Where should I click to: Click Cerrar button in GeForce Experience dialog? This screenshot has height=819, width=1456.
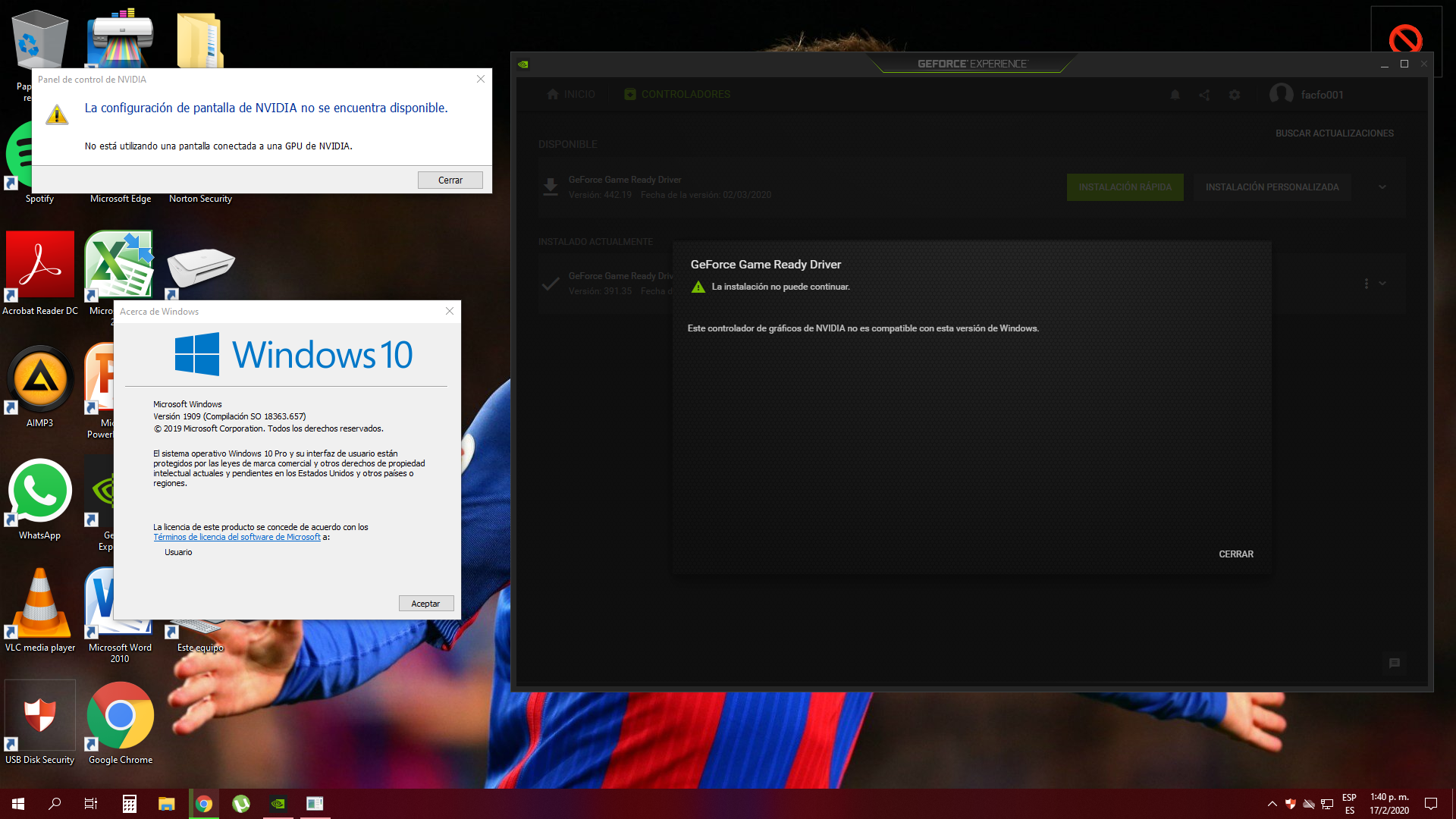click(1236, 553)
